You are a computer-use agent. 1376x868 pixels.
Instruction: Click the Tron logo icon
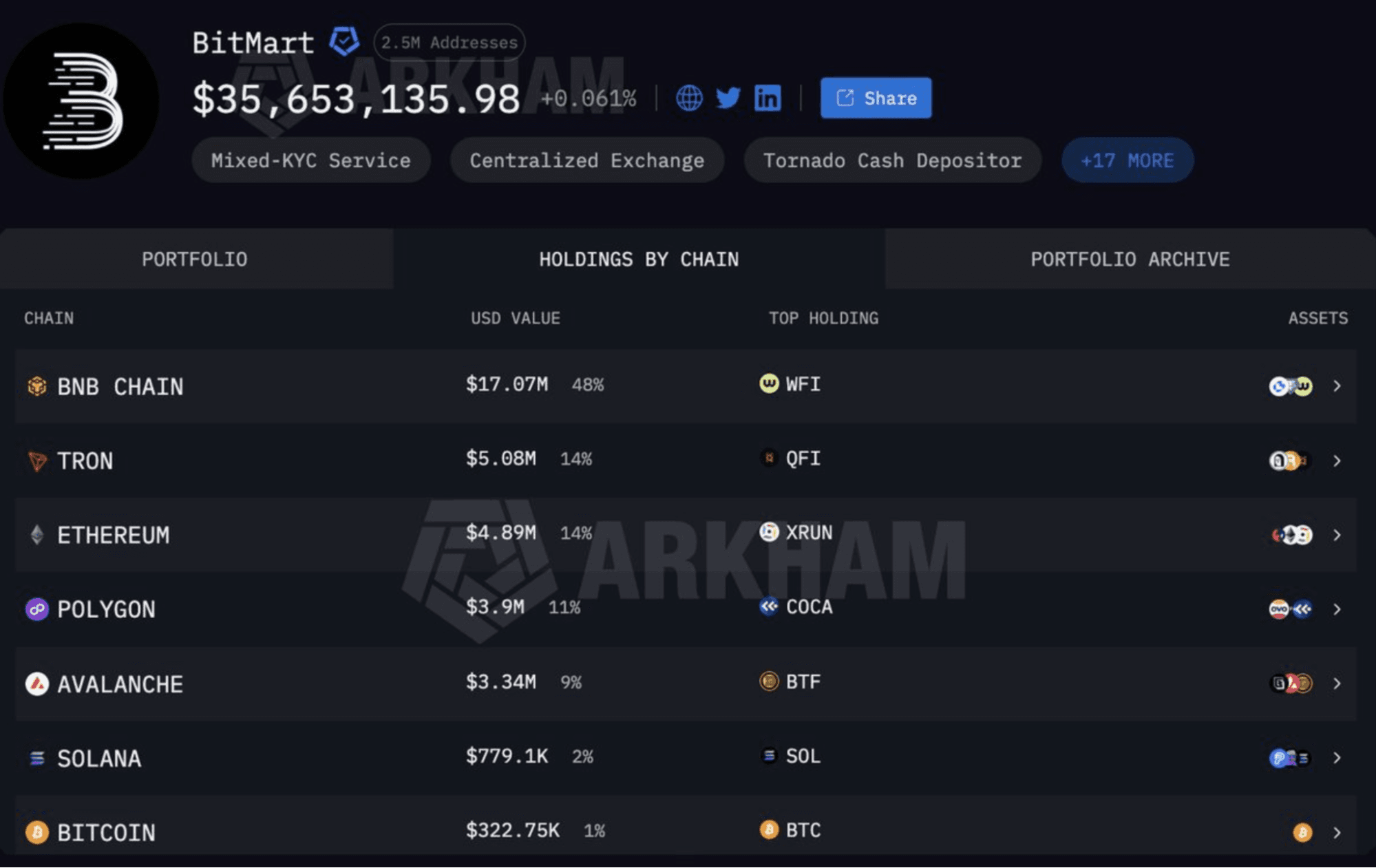pyautogui.click(x=37, y=461)
